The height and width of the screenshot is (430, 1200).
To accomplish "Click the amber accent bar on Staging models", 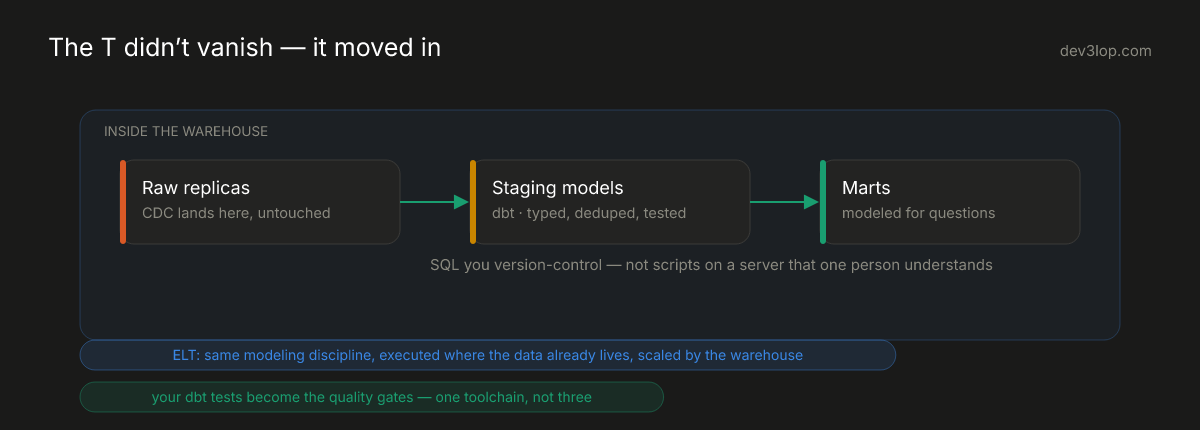I will [x=473, y=201].
